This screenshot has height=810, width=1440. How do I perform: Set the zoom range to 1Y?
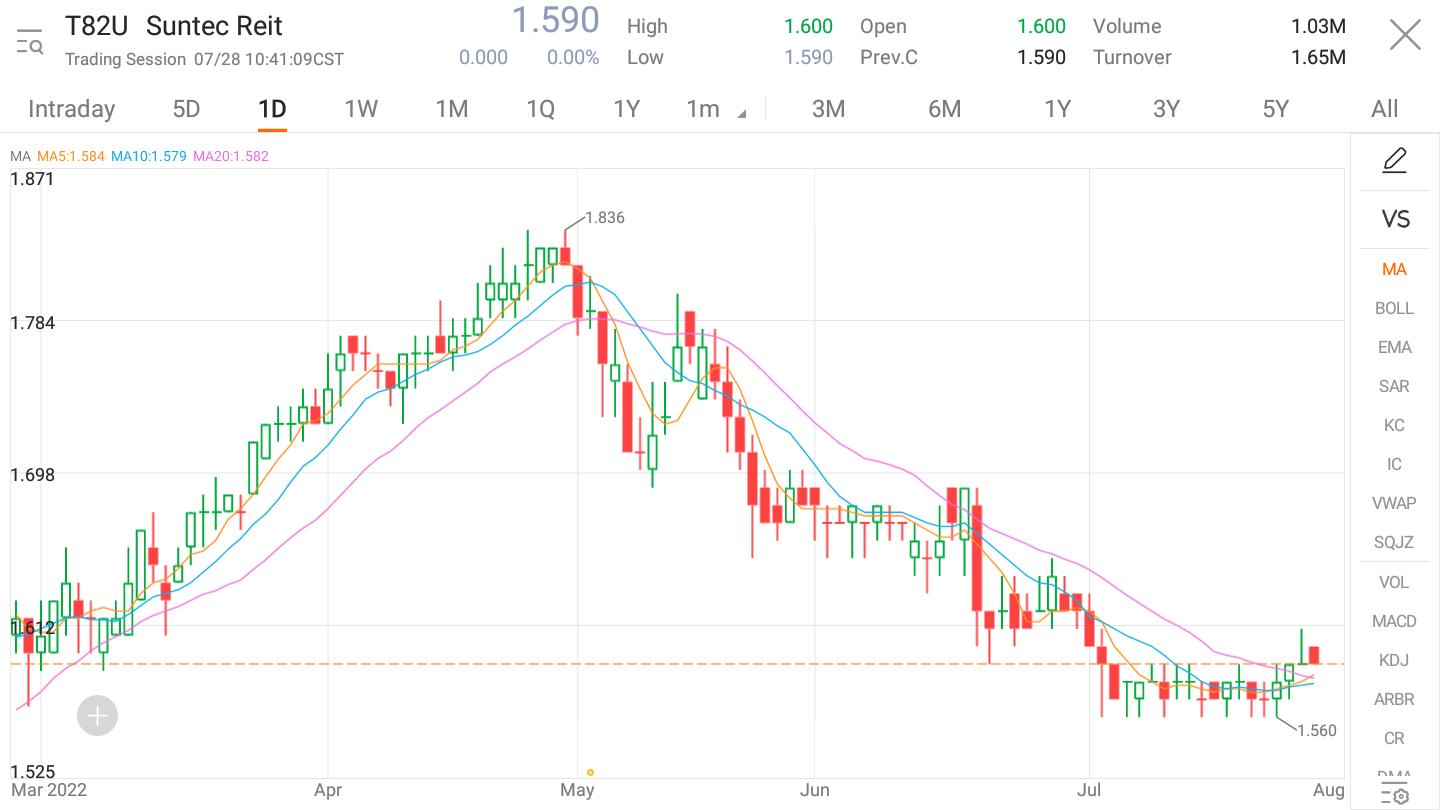click(1057, 109)
